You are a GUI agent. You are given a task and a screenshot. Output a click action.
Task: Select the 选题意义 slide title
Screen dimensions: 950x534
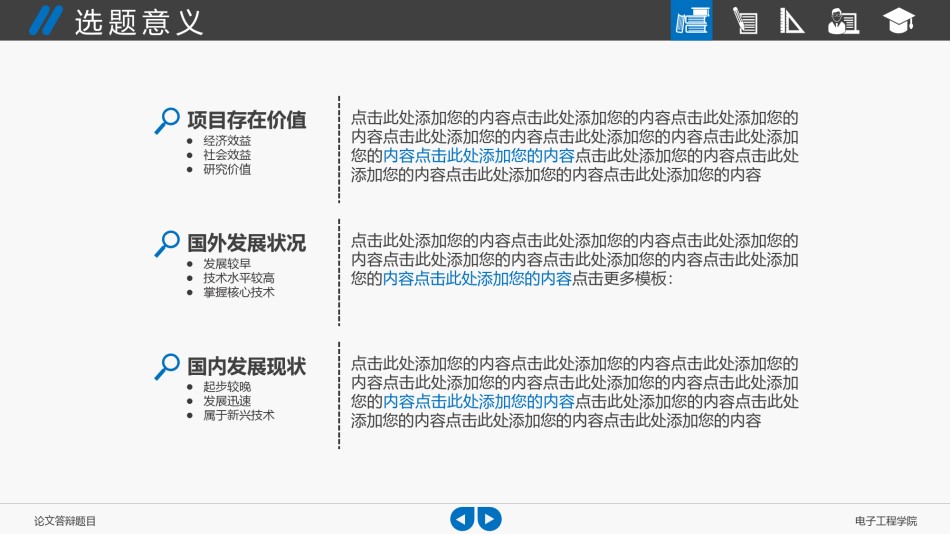point(139,22)
